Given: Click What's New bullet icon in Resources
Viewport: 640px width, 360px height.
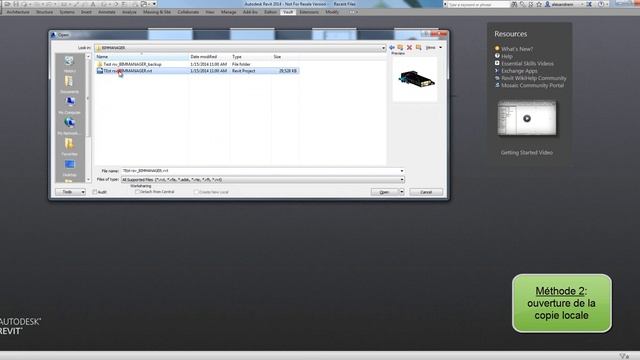Looking at the screenshot, I should coord(497,49).
